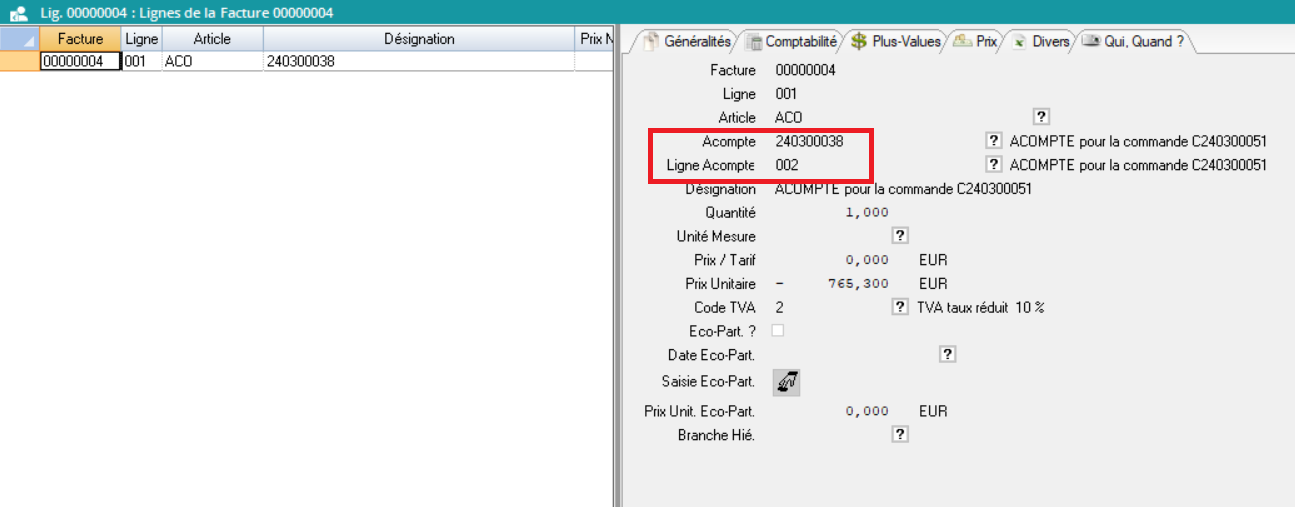The width and height of the screenshot is (1295, 507).
Task: Click the help icon next to Article field
Action: (x=1040, y=117)
